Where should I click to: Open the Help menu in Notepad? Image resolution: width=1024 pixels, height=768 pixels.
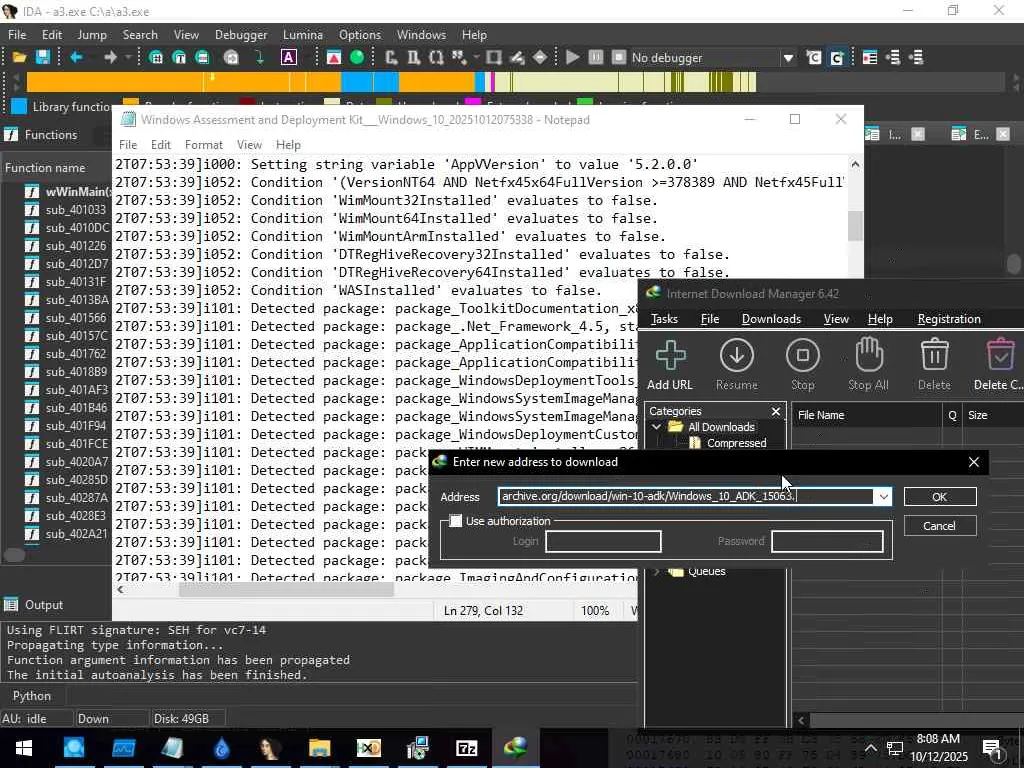[288, 145]
